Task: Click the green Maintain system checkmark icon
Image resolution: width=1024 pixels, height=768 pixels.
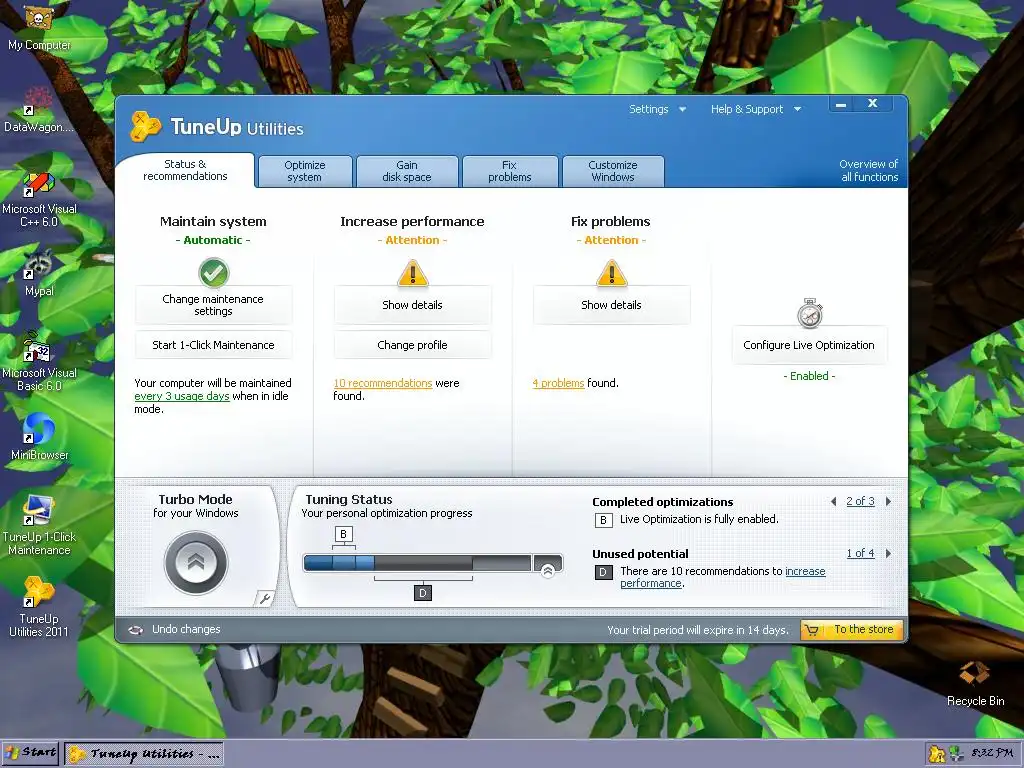Action: click(214, 272)
